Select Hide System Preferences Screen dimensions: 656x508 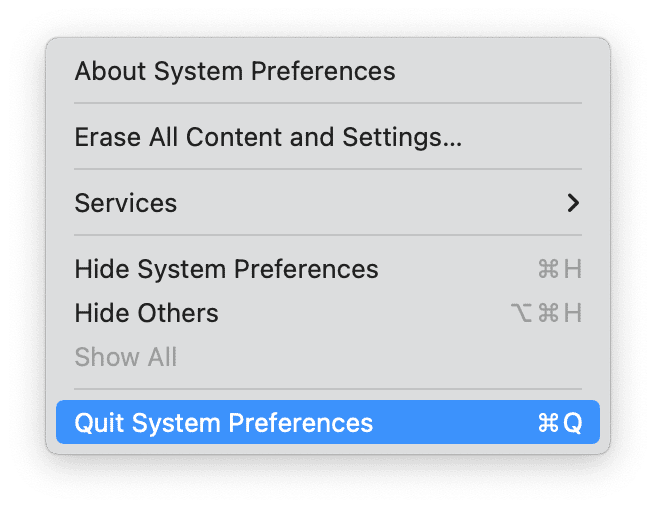[x=226, y=269]
